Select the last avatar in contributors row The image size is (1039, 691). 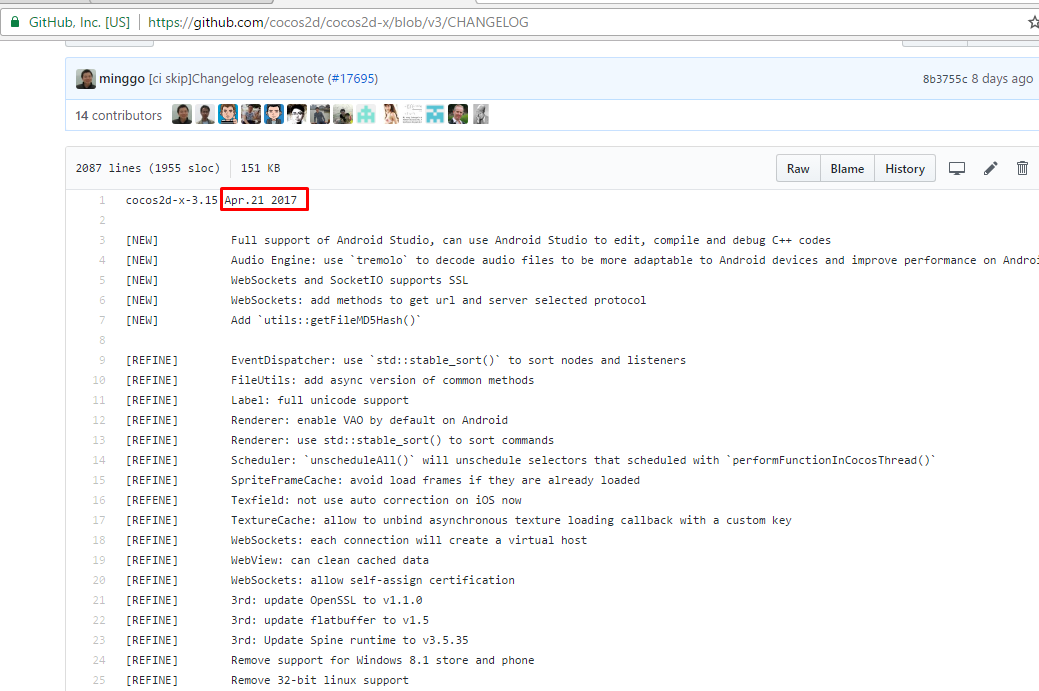pos(481,115)
